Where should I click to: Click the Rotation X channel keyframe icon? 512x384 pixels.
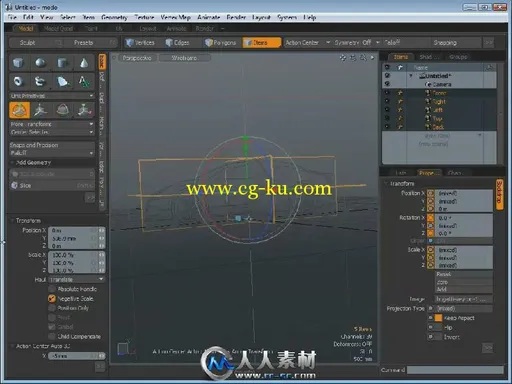pyautogui.click(x=431, y=218)
